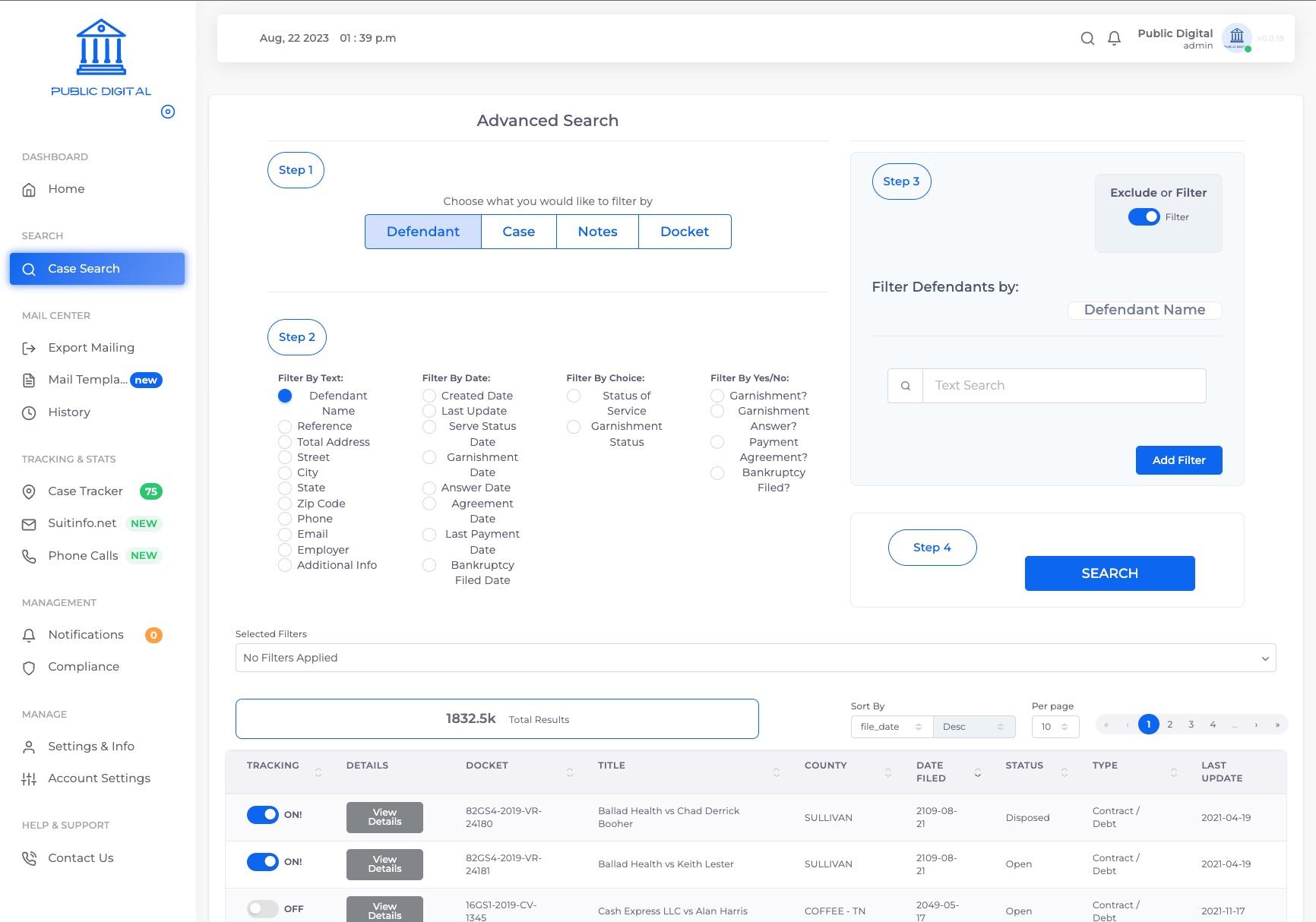Click the Compliance shield icon
This screenshot has width=1316, height=922.
pos(28,667)
